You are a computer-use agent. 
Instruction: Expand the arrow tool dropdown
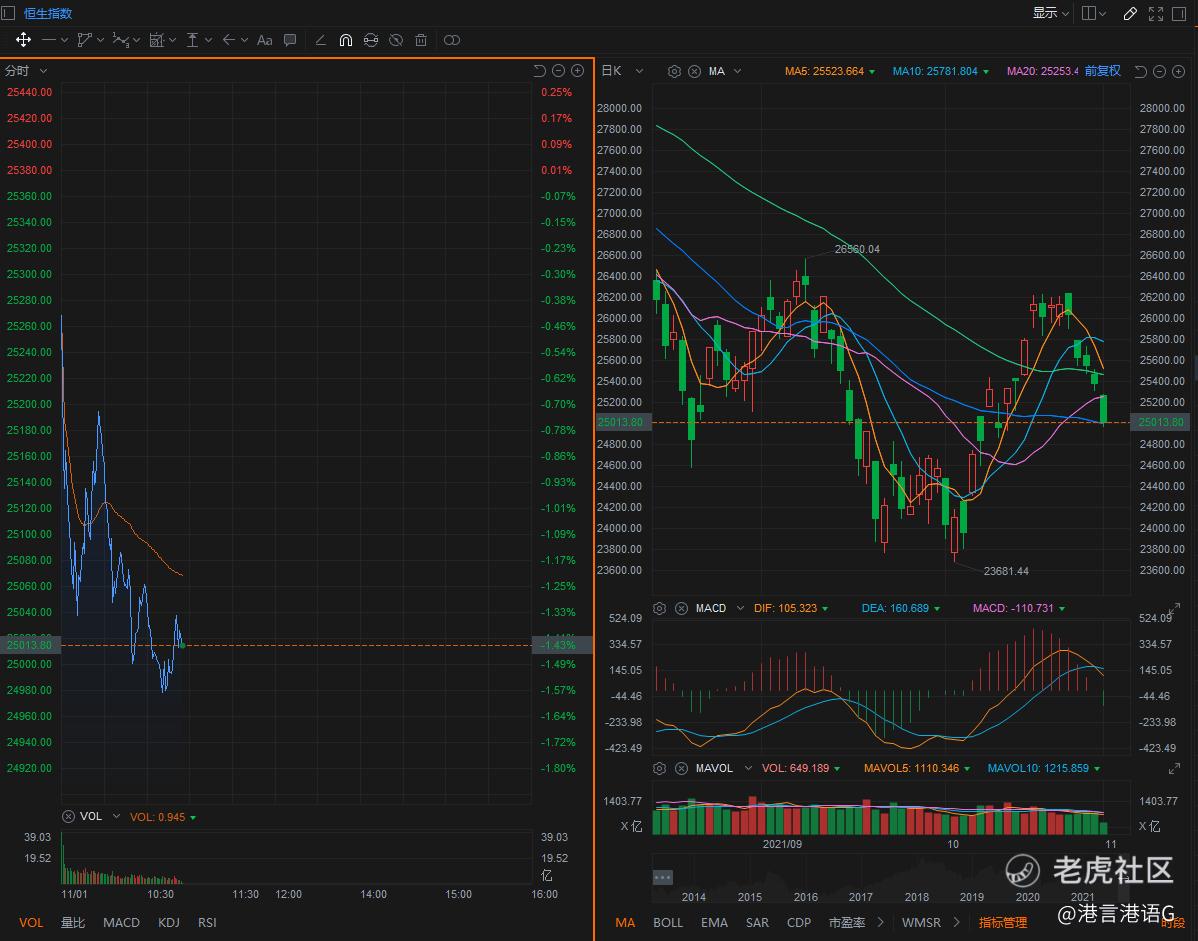[244, 40]
